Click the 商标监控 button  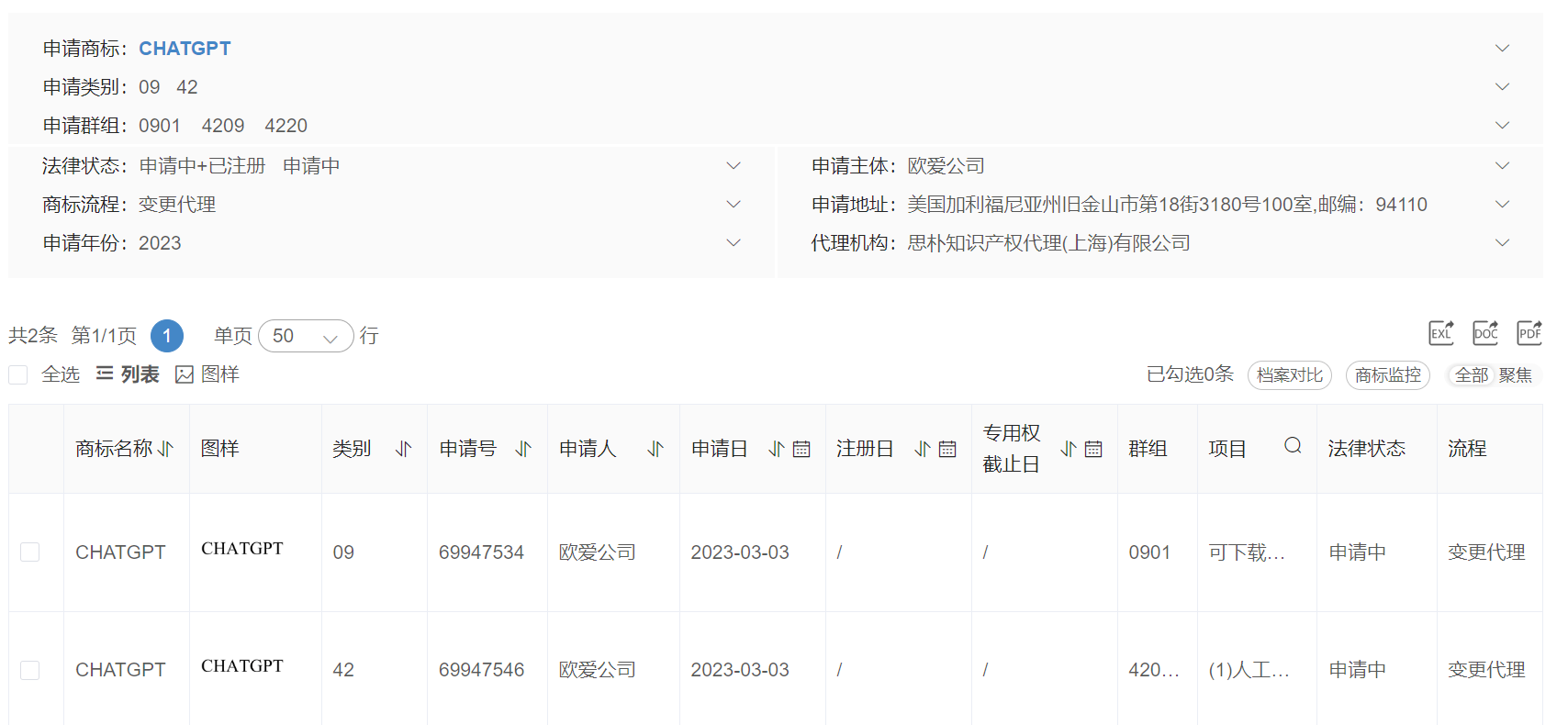tap(1387, 375)
